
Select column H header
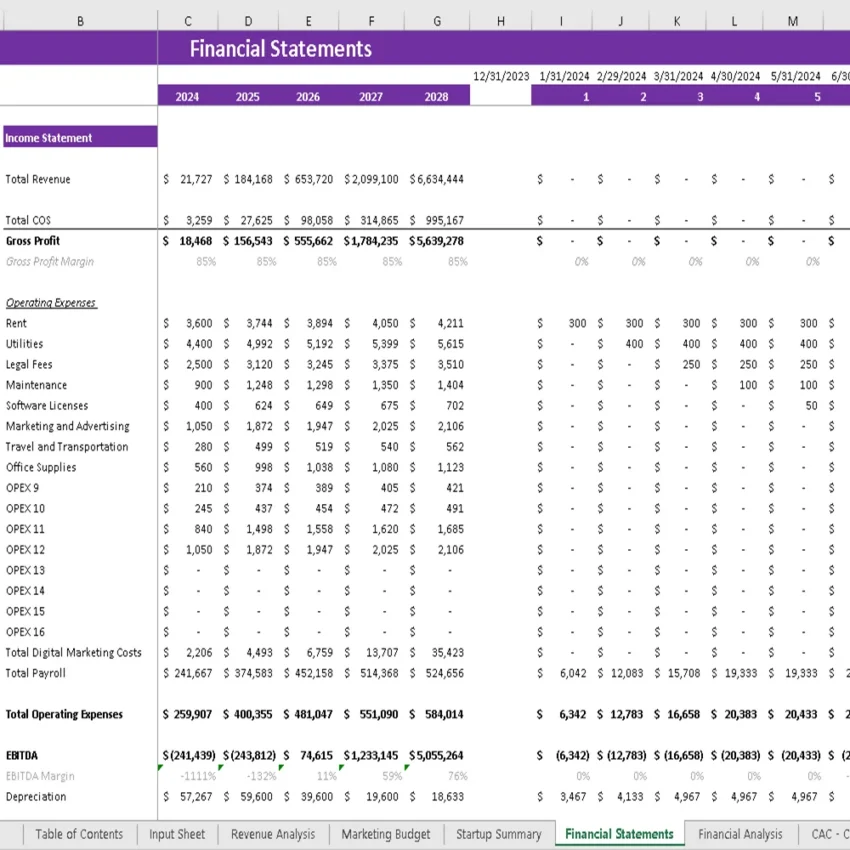(x=500, y=20)
